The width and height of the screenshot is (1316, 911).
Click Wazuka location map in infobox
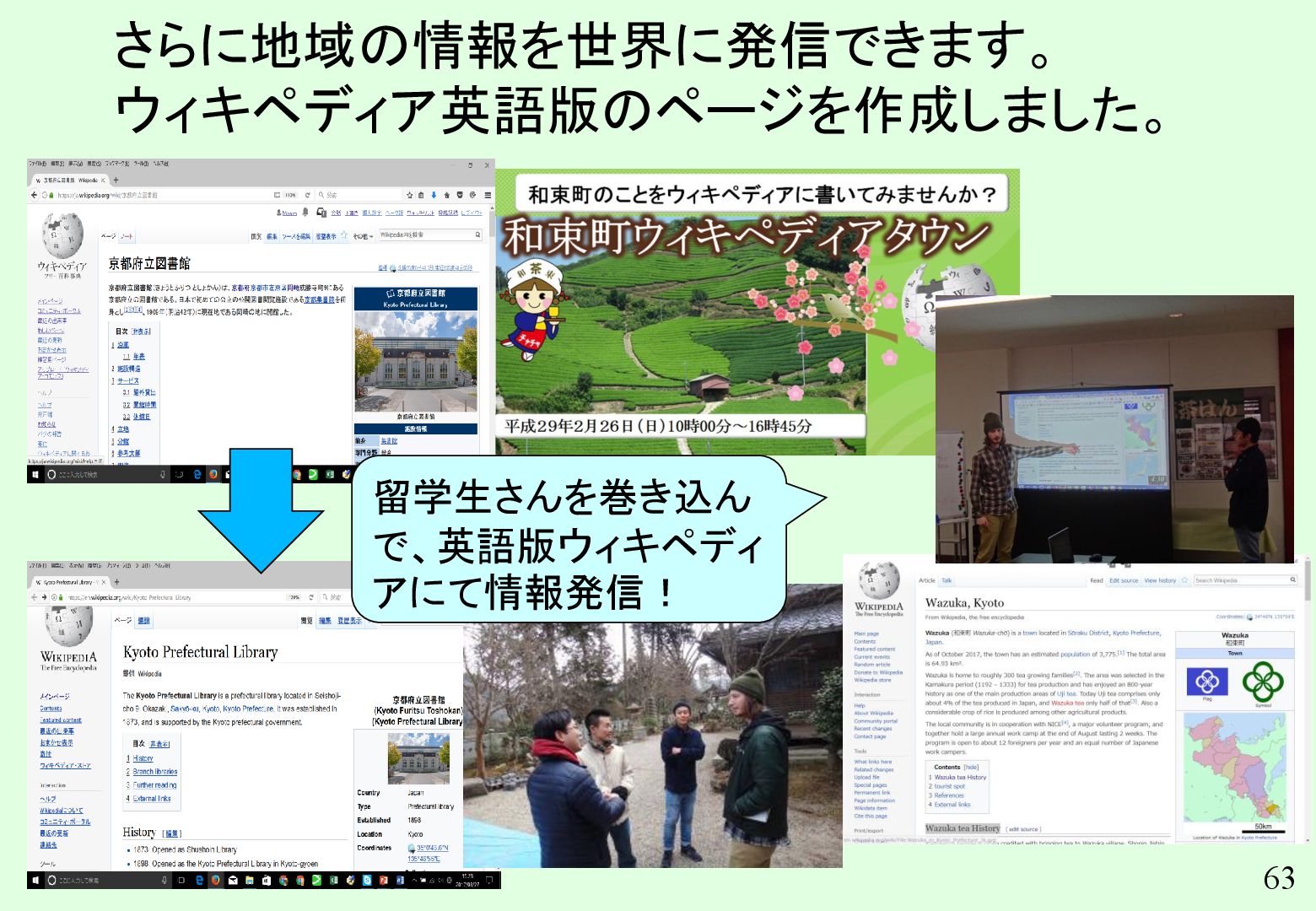pos(1234,768)
